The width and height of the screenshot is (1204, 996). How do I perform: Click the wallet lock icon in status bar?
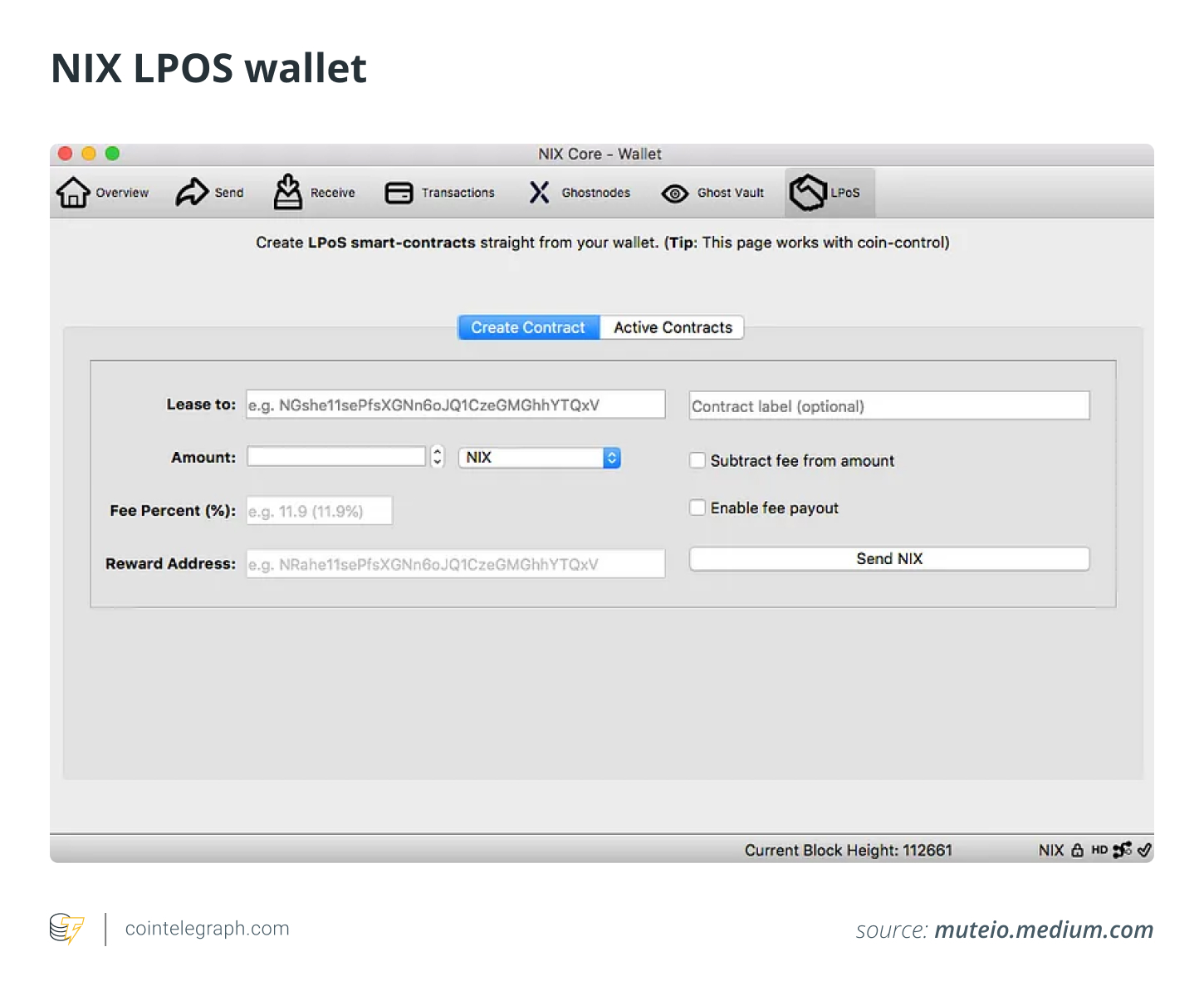tap(1077, 850)
